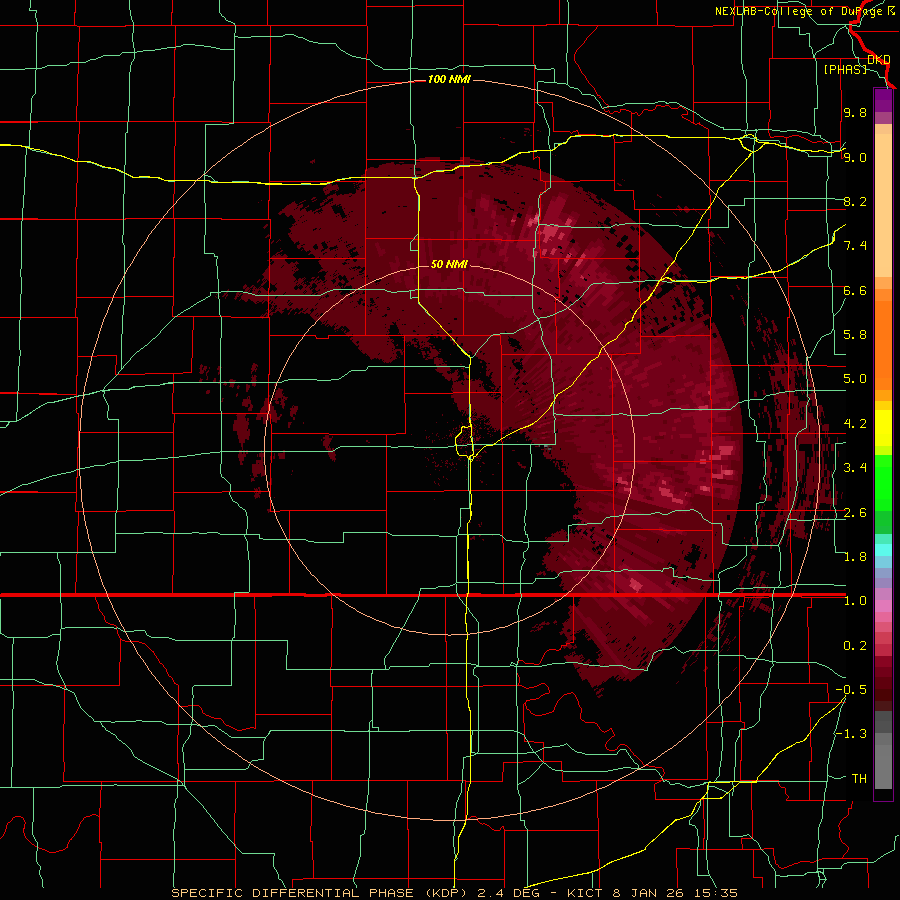Click the cyan color bar segment

[x=883, y=550]
